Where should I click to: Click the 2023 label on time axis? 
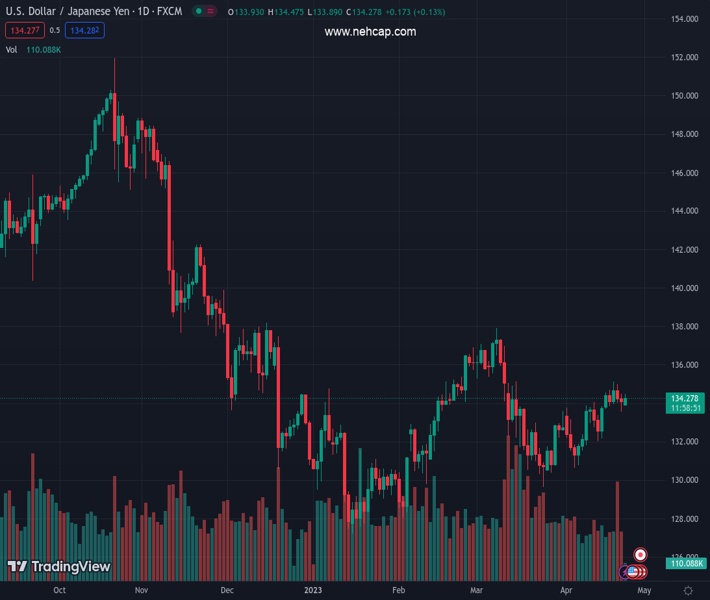(x=313, y=590)
